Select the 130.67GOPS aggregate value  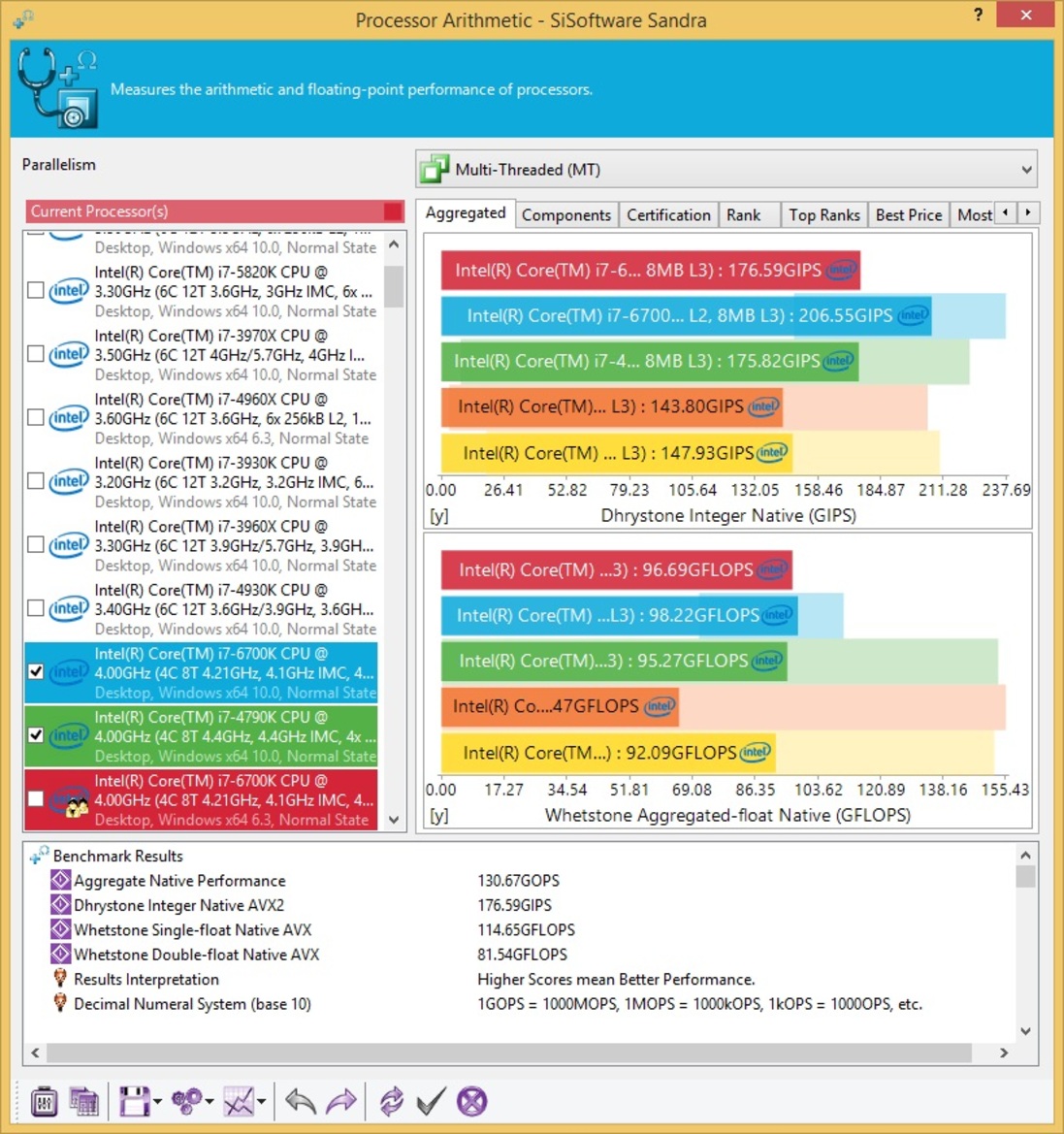518,880
